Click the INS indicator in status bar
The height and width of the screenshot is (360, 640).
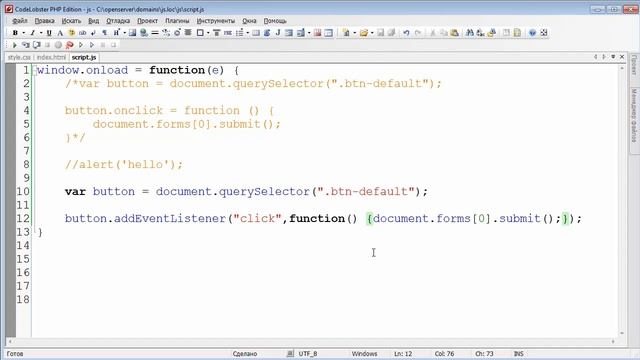click(x=518, y=353)
